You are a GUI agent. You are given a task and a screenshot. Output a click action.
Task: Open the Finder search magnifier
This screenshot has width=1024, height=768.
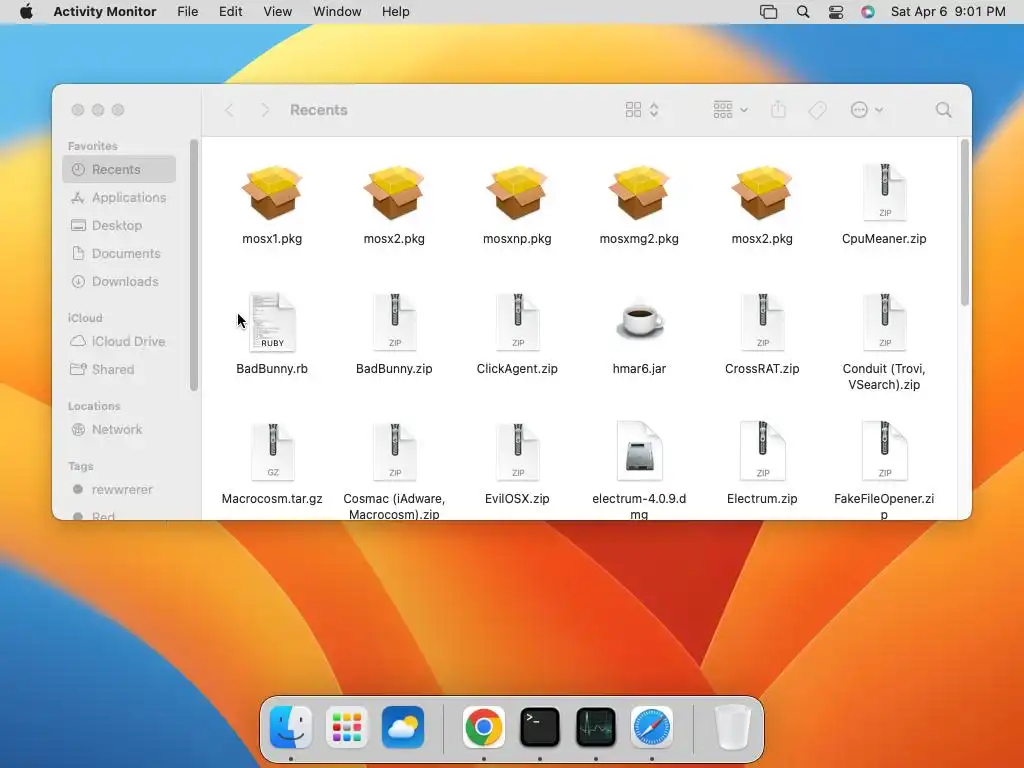(x=943, y=110)
